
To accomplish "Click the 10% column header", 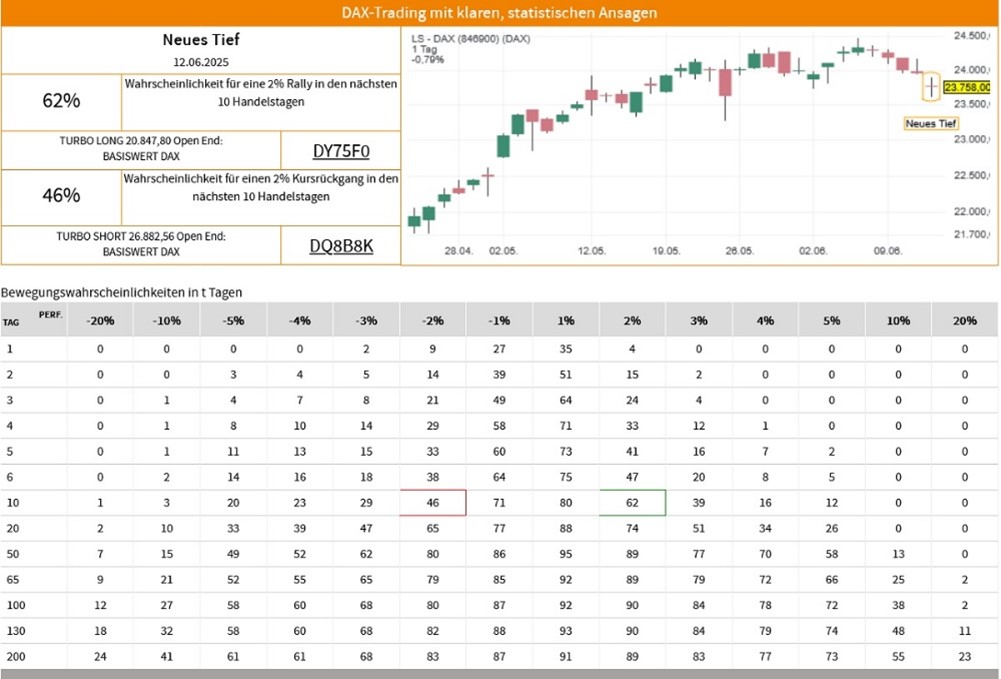I will click(898, 321).
